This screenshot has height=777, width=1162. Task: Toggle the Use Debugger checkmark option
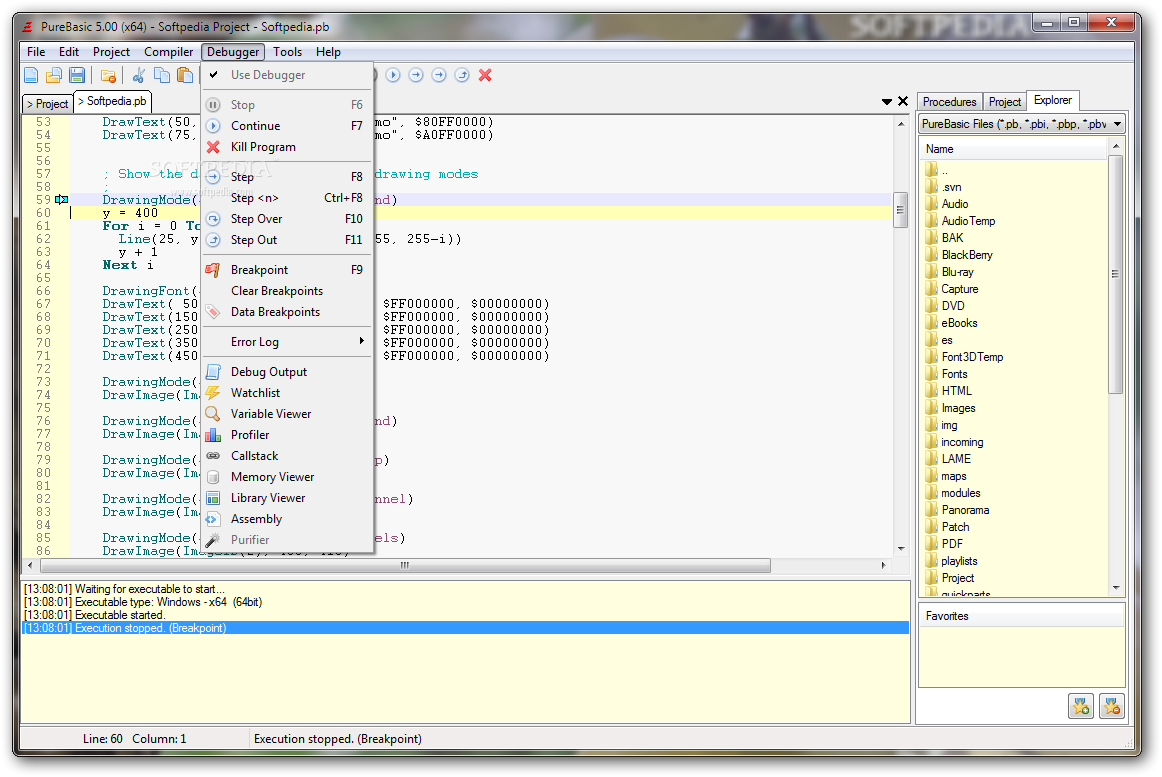pyautogui.click(x=288, y=75)
